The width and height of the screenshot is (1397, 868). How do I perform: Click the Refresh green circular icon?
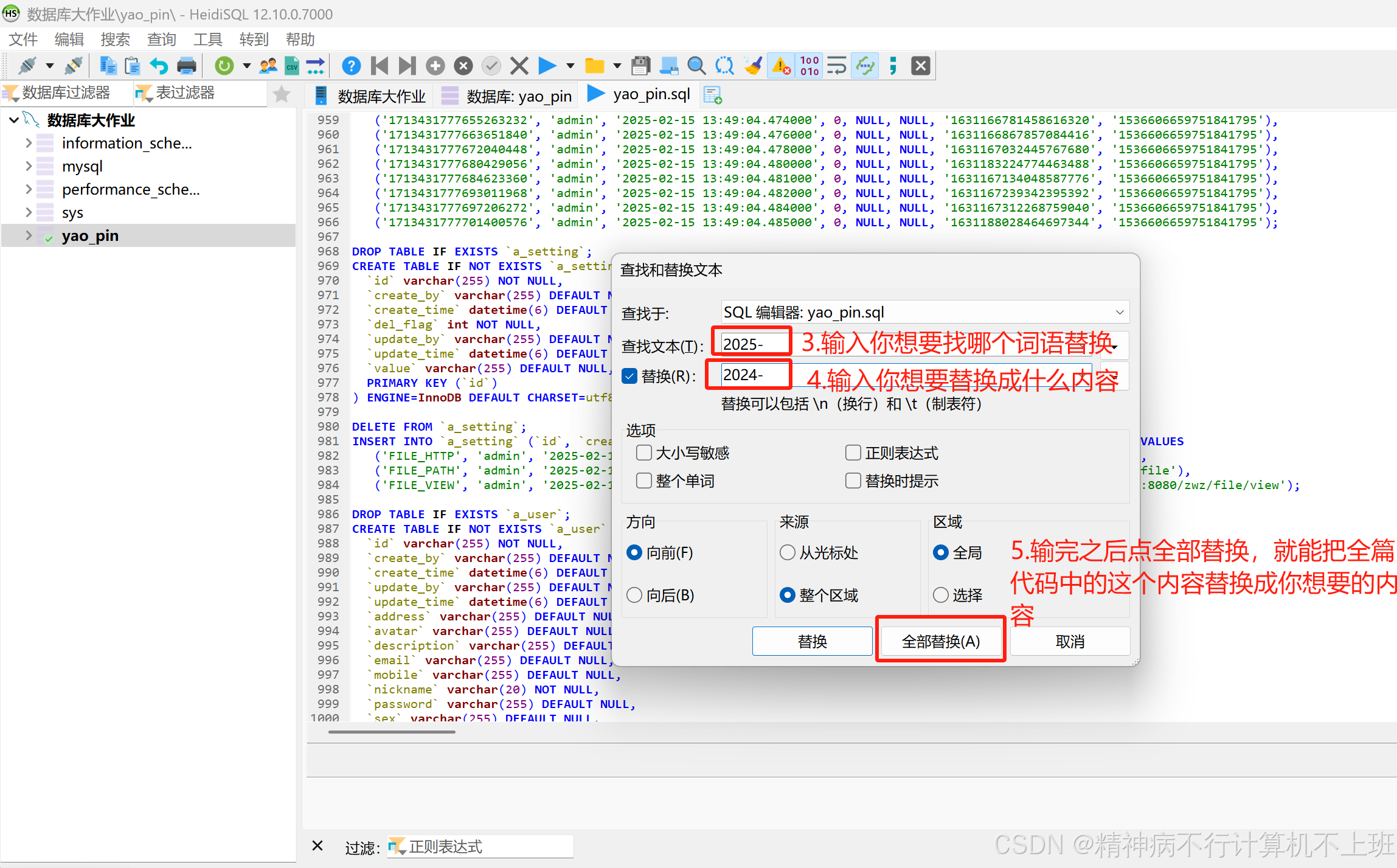pyautogui.click(x=224, y=66)
